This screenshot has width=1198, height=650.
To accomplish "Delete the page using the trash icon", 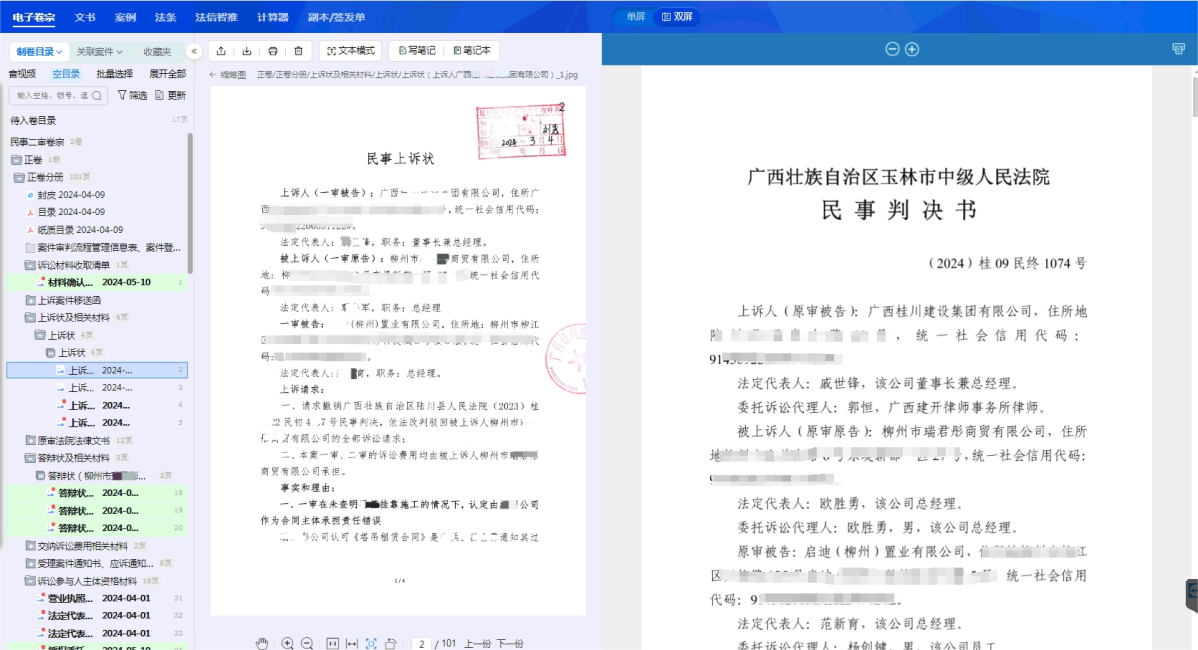I will [298, 51].
